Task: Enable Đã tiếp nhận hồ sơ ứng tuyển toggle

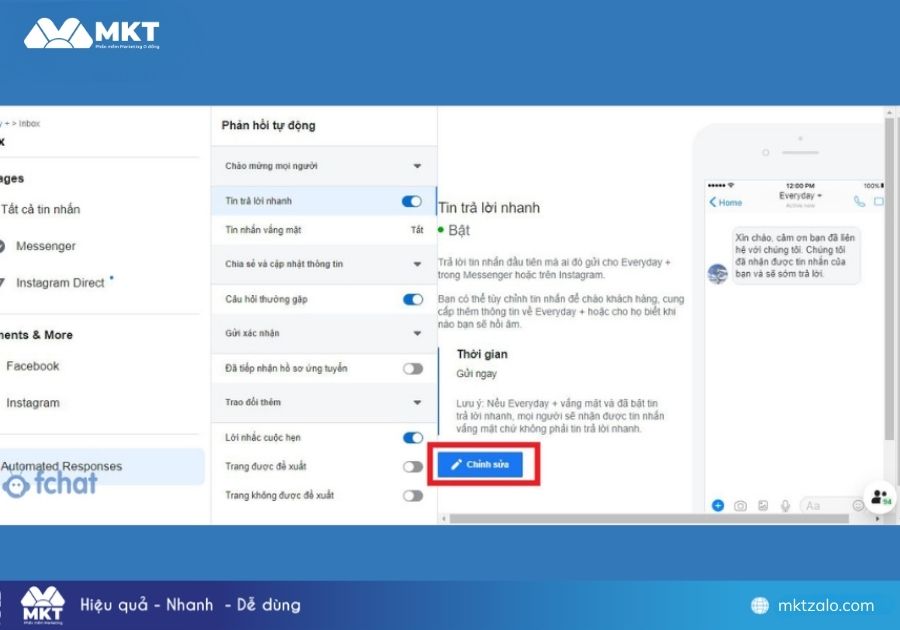Action: click(x=412, y=368)
